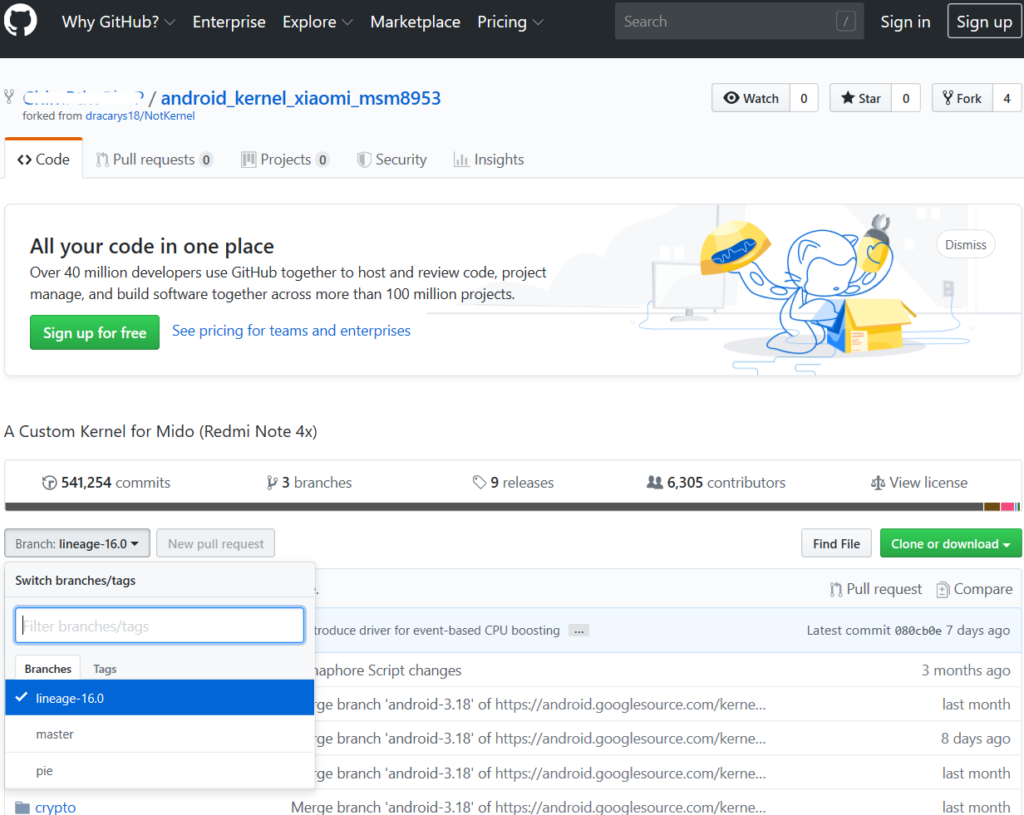
Task: Switch to the Projects tab
Action: pos(285,160)
